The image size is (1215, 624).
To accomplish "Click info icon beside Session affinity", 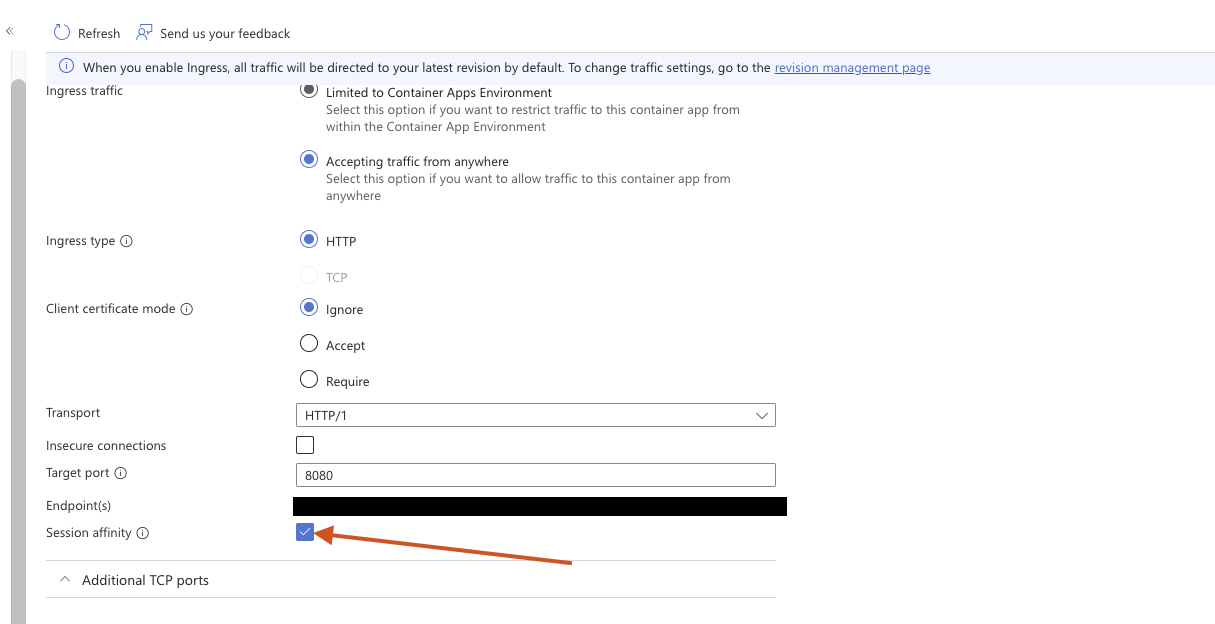I will pyautogui.click(x=142, y=534).
